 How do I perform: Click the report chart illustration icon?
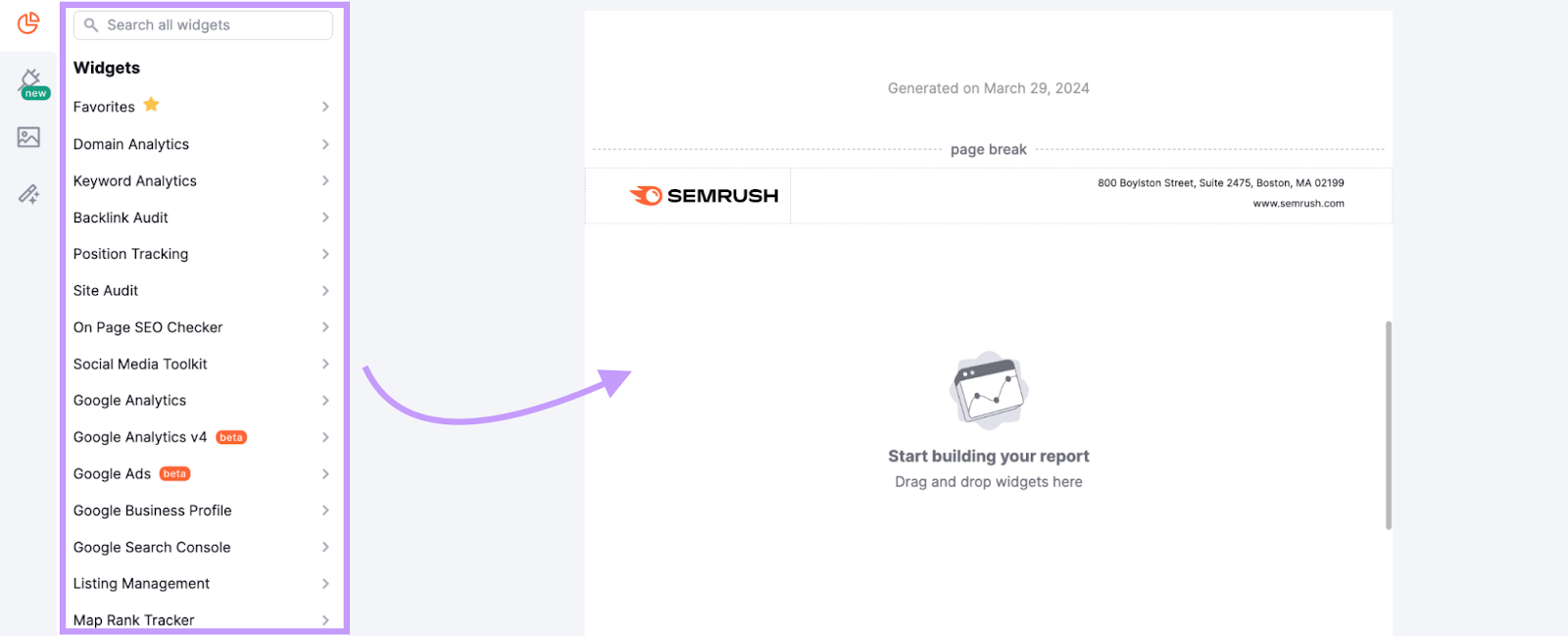tap(988, 390)
